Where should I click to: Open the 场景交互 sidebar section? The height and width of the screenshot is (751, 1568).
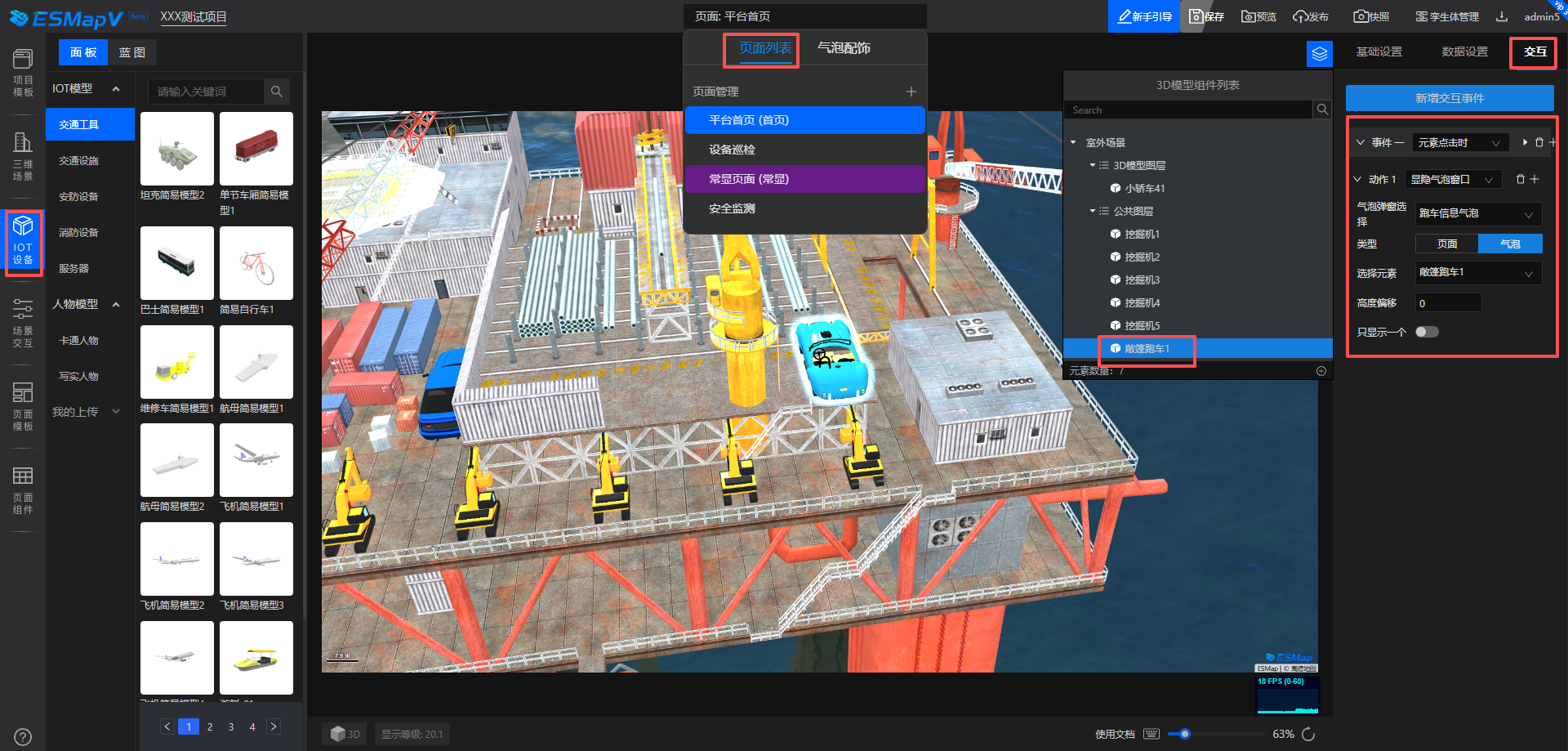point(23,324)
